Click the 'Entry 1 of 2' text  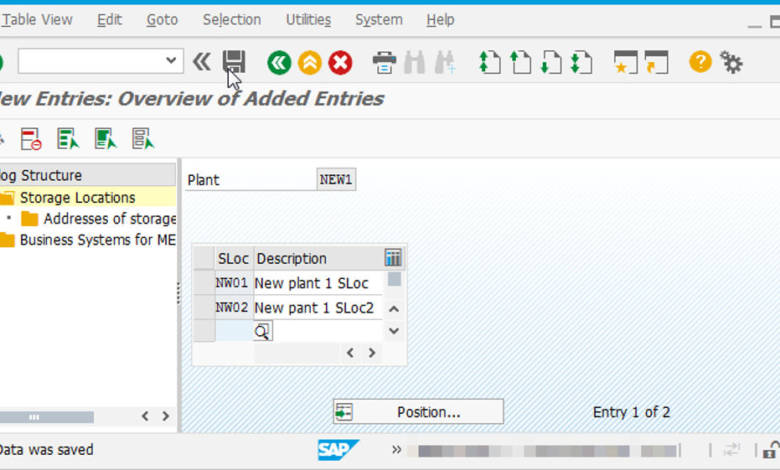pos(631,412)
